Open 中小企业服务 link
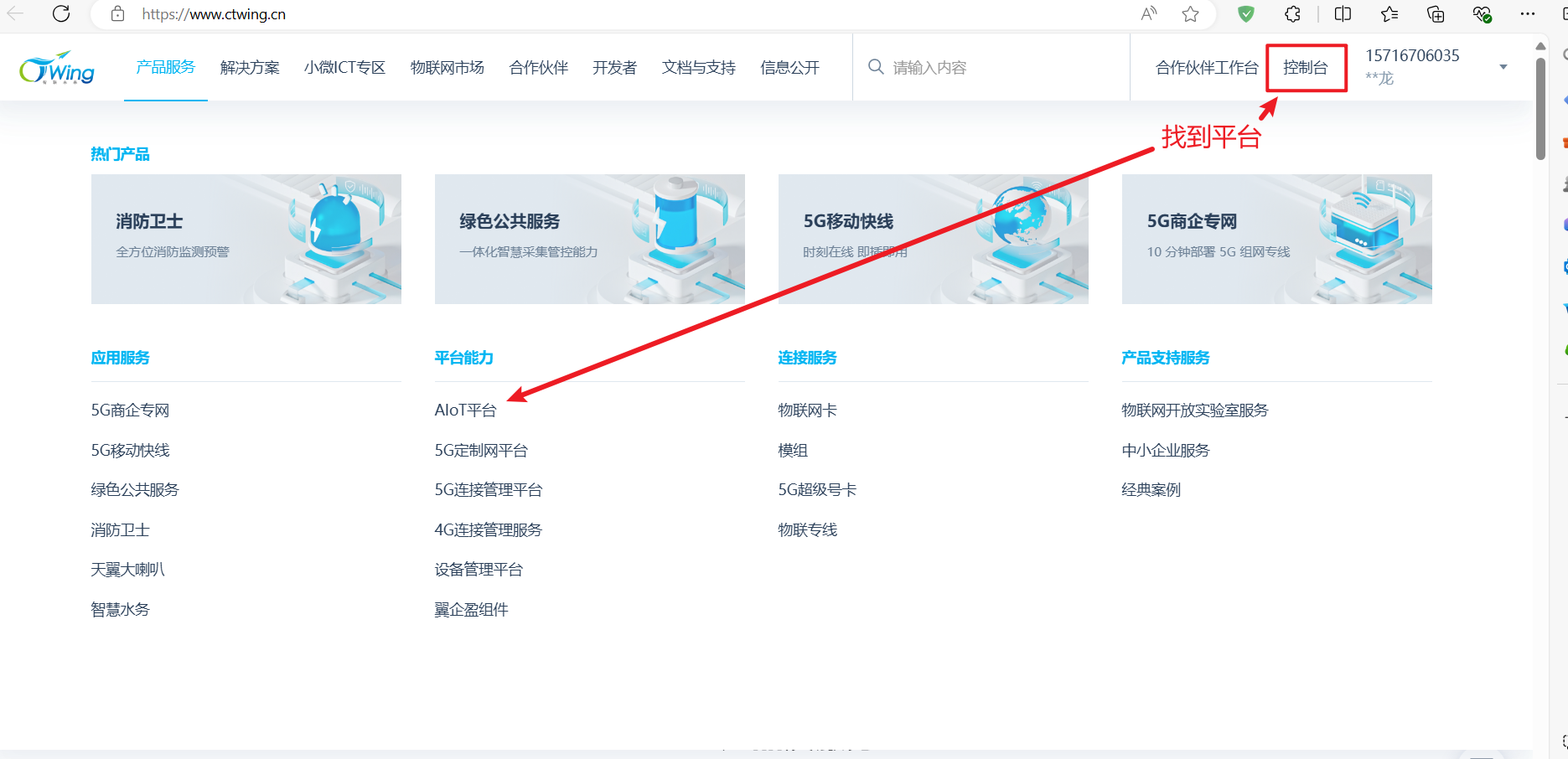The height and width of the screenshot is (759, 1568). [1166, 451]
